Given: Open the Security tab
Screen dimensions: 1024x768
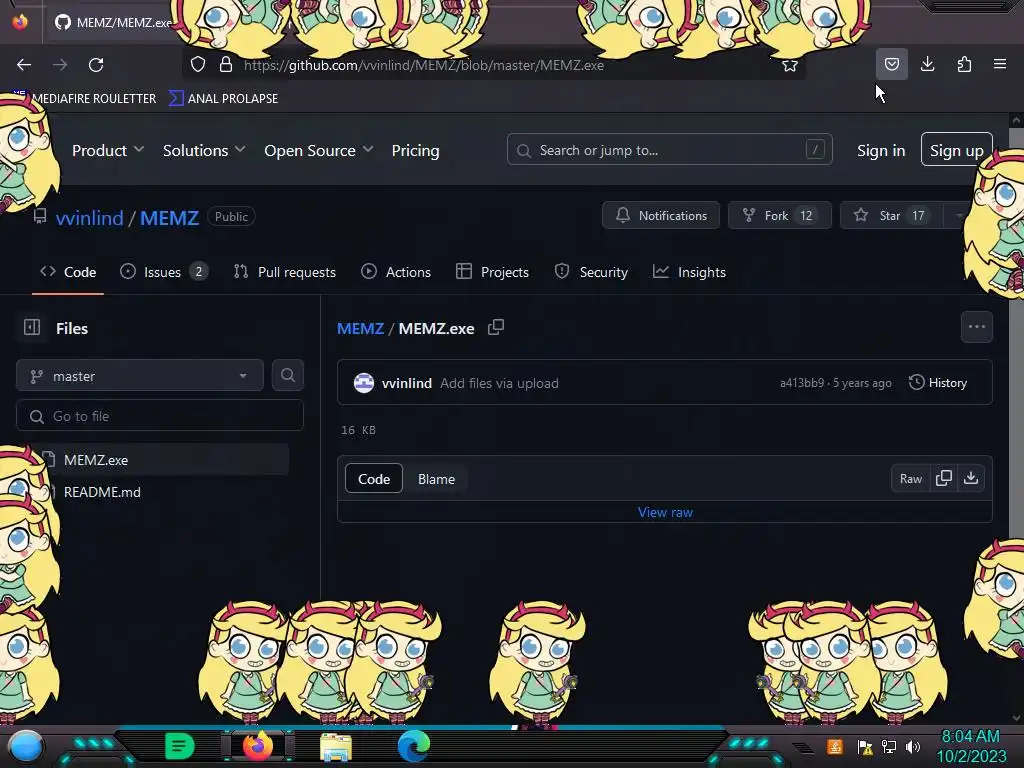Looking at the screenshot, I should [591, 272].
